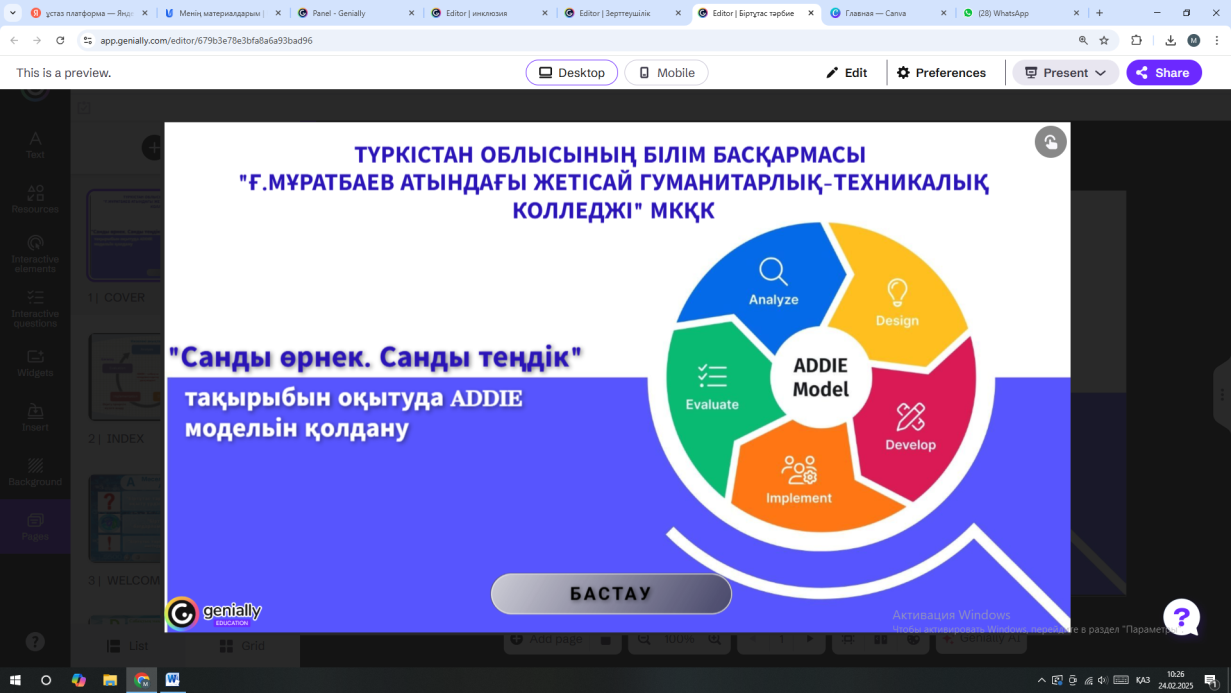Open browser Extensions puzzle icon

[x=1136, y=40]
